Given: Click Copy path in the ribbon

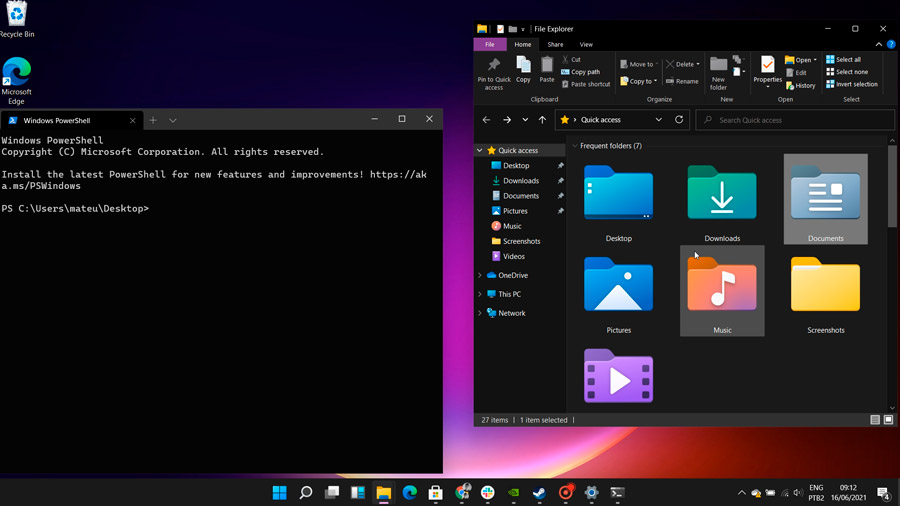Looking at the screenshot, I should [x=580, y=72].
